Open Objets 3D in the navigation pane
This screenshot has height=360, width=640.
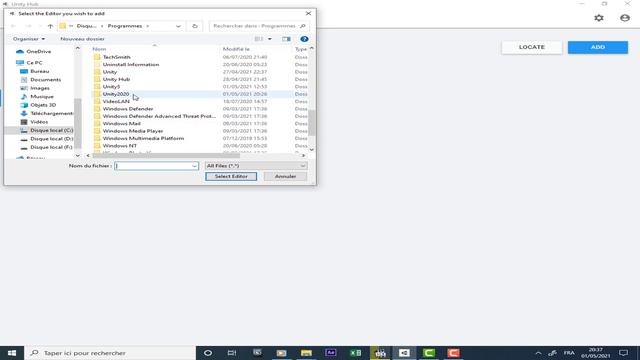coord(43,105)
